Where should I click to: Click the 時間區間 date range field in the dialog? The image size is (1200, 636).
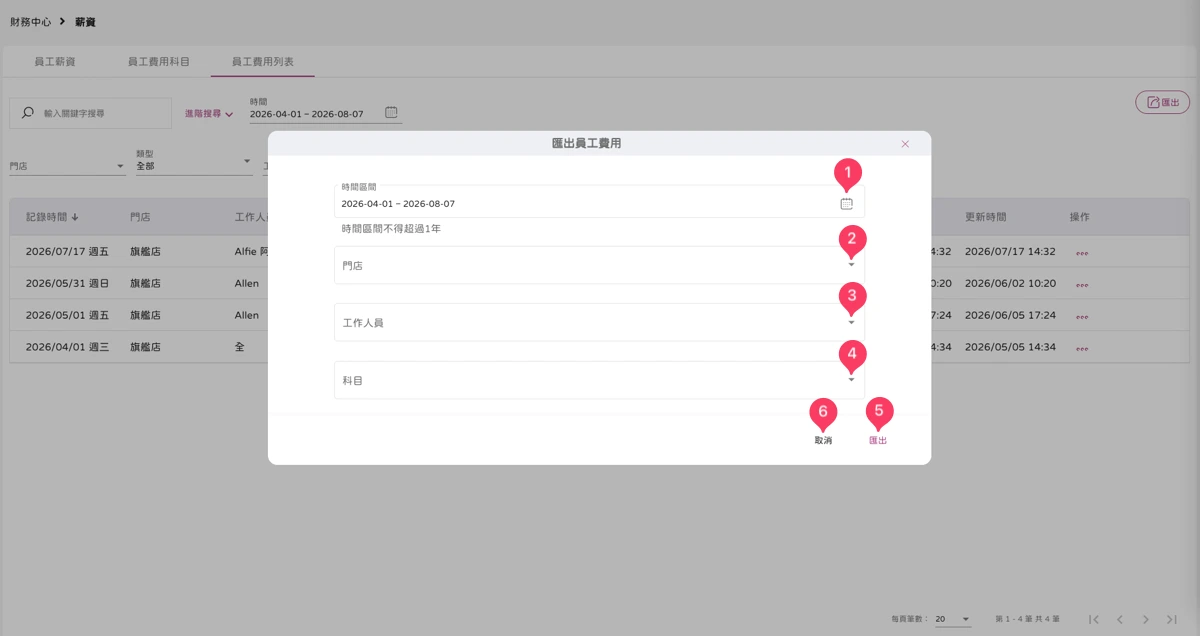click(x=599, y=201)
